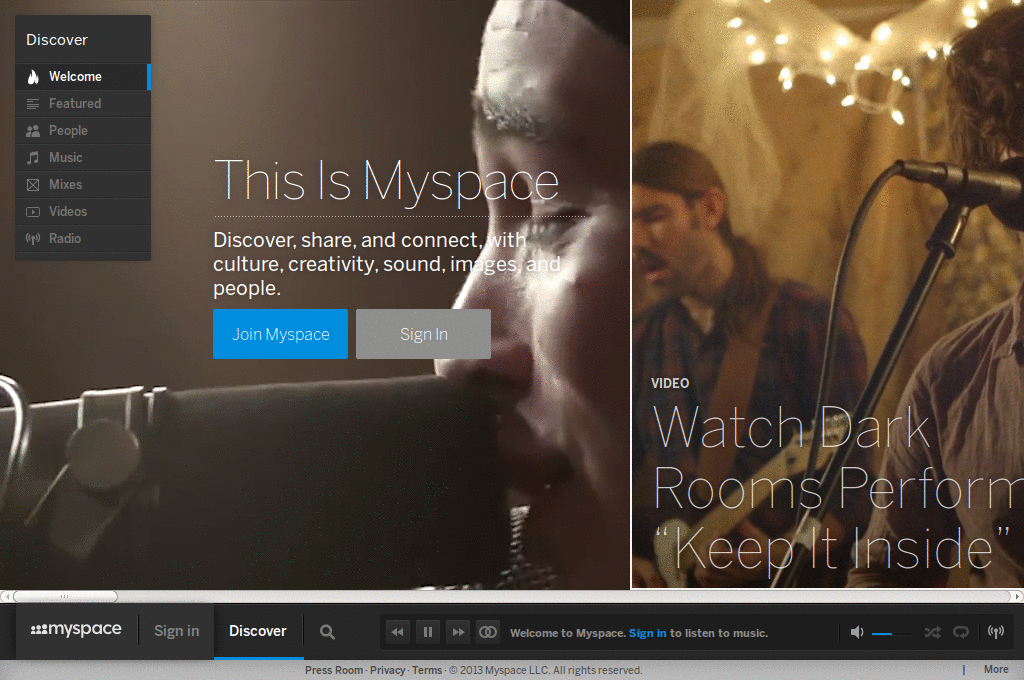1024x680 pixels.
Task: Toggle shuffle in the player
Action: tap(933, 632)
